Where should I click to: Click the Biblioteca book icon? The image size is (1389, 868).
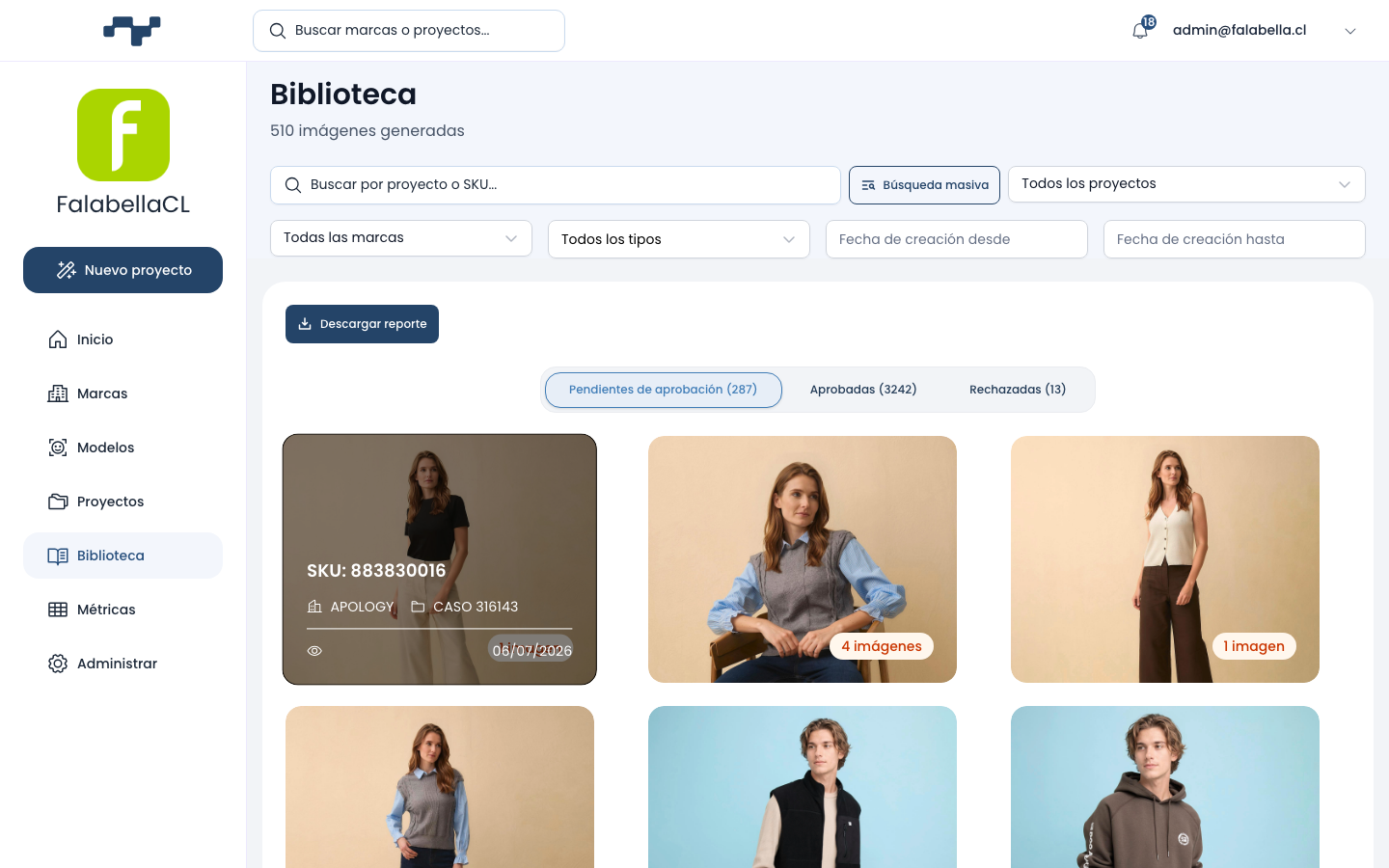click(x=58, y=556)
